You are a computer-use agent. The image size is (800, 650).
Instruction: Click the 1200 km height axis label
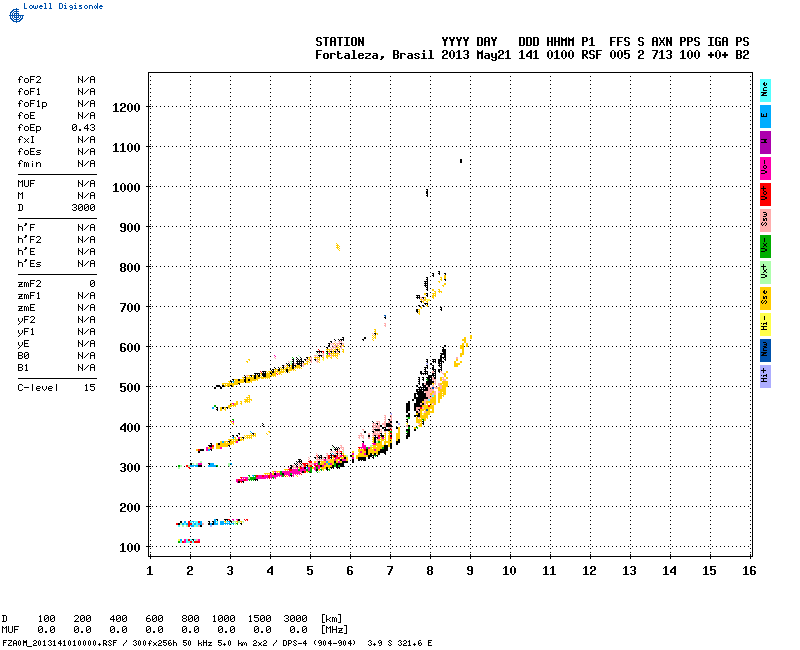pyautogui.click(x=126, y=108)
